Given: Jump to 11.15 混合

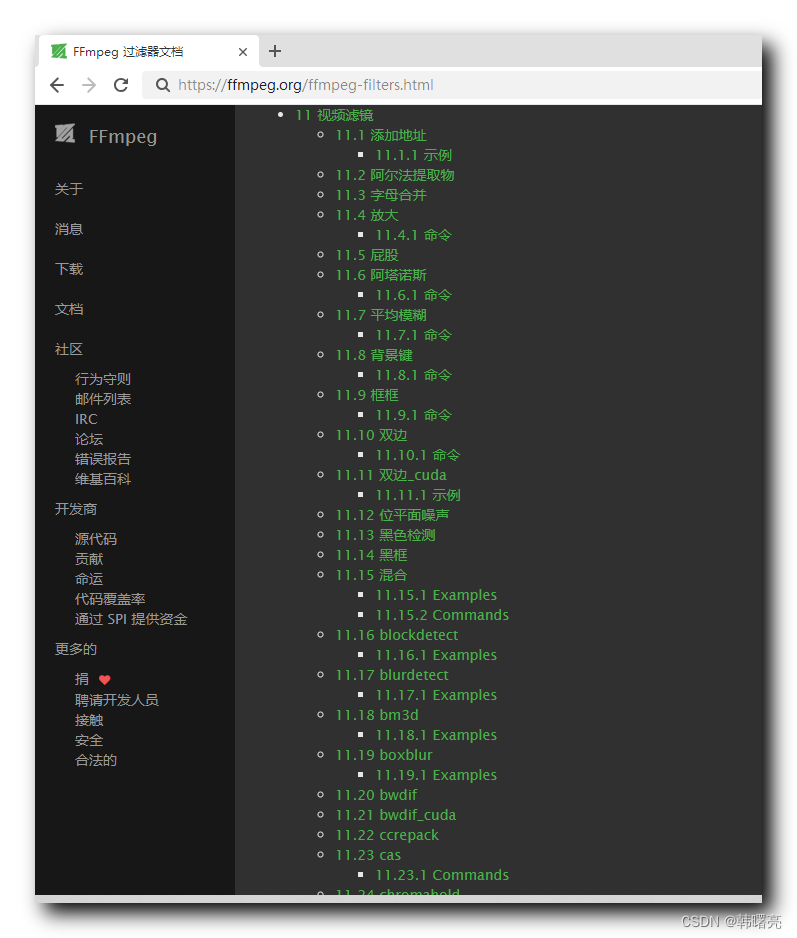Looking at the screenshot, I should (x=371, y=575).
